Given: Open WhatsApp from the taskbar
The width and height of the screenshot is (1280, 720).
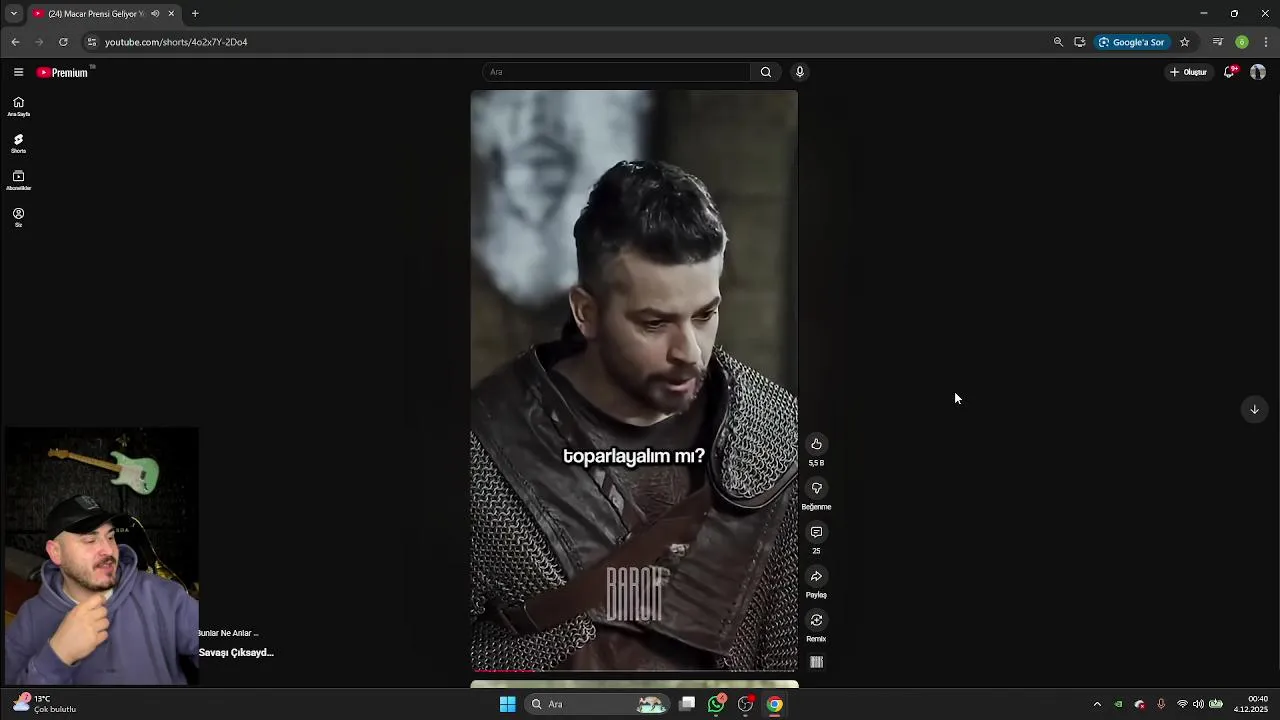Looking at the screenshot, I should pos(716,704).
